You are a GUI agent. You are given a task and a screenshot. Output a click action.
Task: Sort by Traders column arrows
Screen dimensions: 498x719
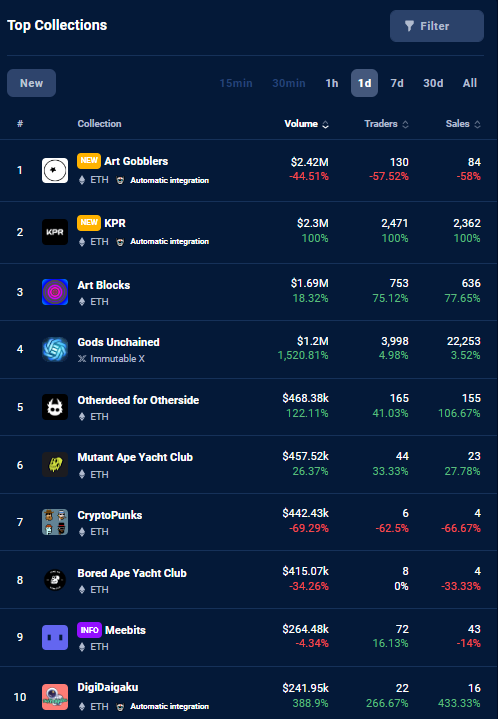click(x=405, y=124)
